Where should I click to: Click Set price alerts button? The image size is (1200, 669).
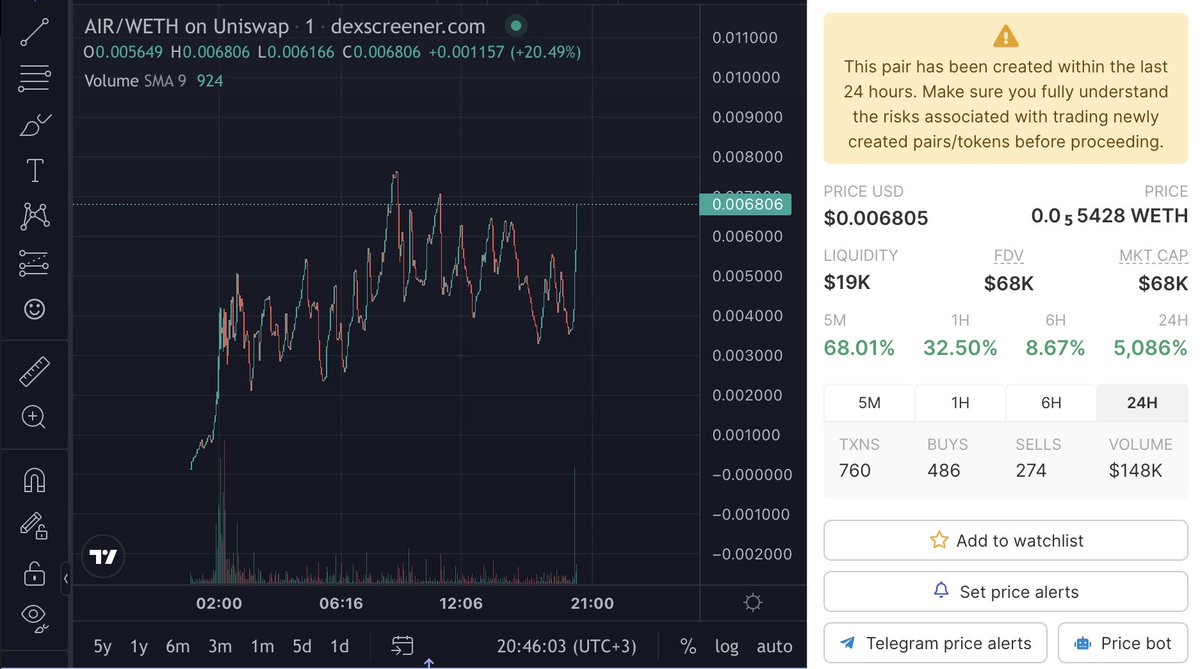[x=1006, y=592]
